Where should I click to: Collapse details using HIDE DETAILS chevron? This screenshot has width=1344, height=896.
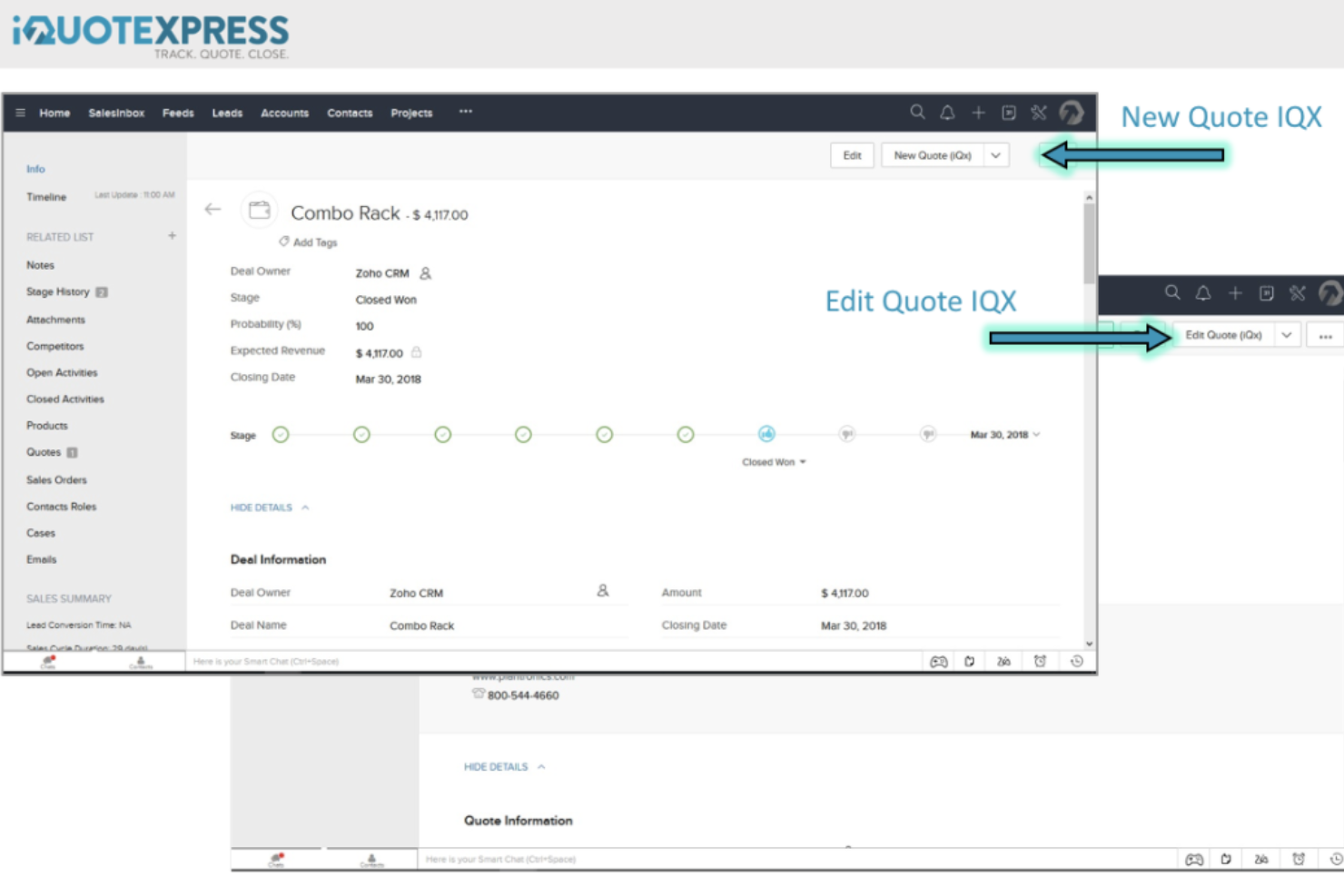pyautogui.click(x=304, y=507)
